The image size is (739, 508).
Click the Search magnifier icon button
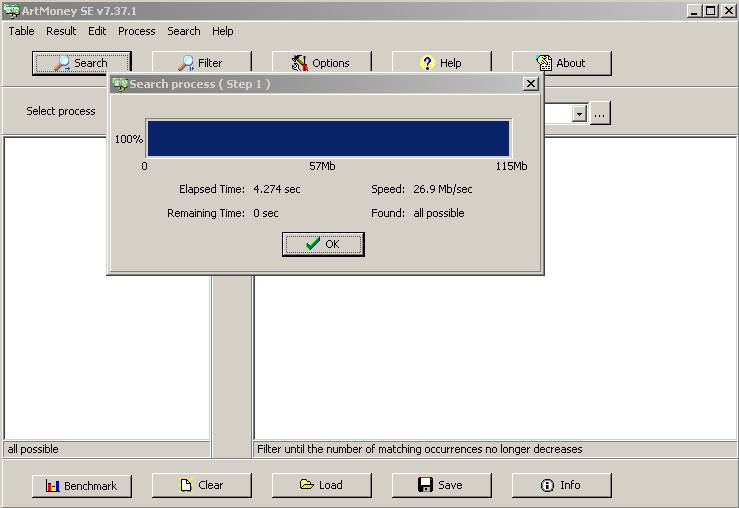pos(81,63)
